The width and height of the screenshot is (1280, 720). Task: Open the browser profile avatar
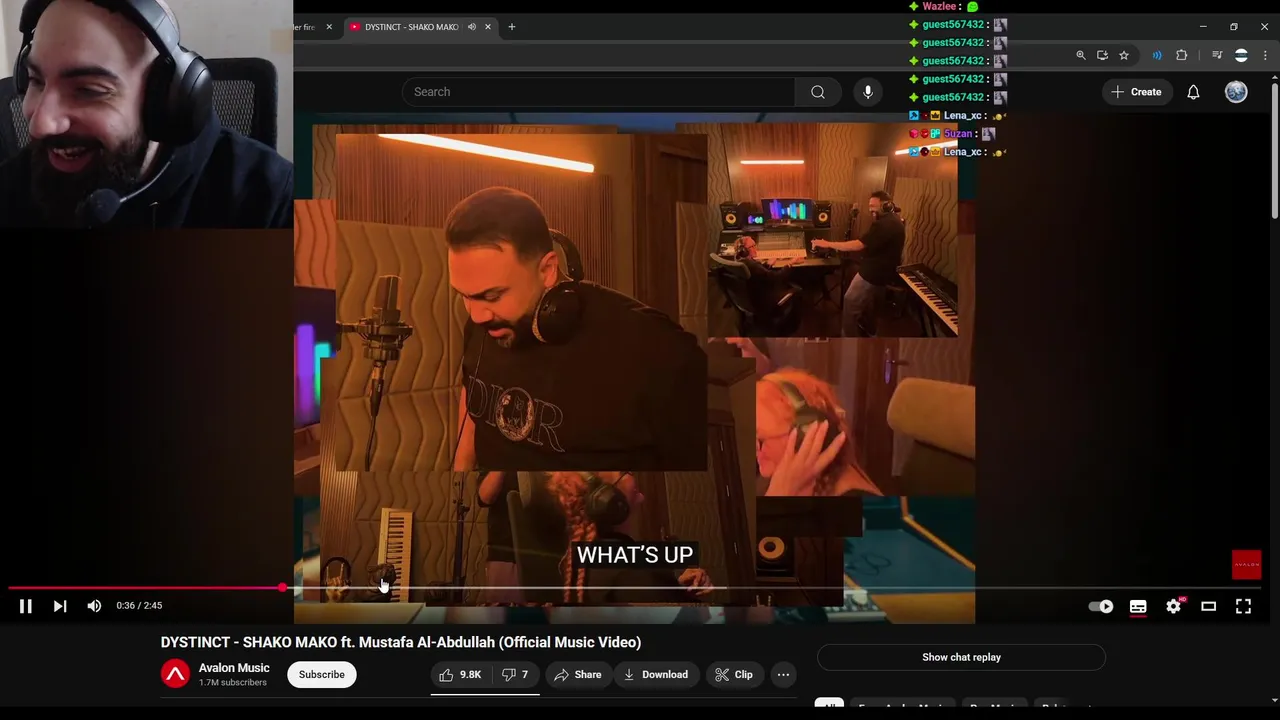pos(1241,55)
